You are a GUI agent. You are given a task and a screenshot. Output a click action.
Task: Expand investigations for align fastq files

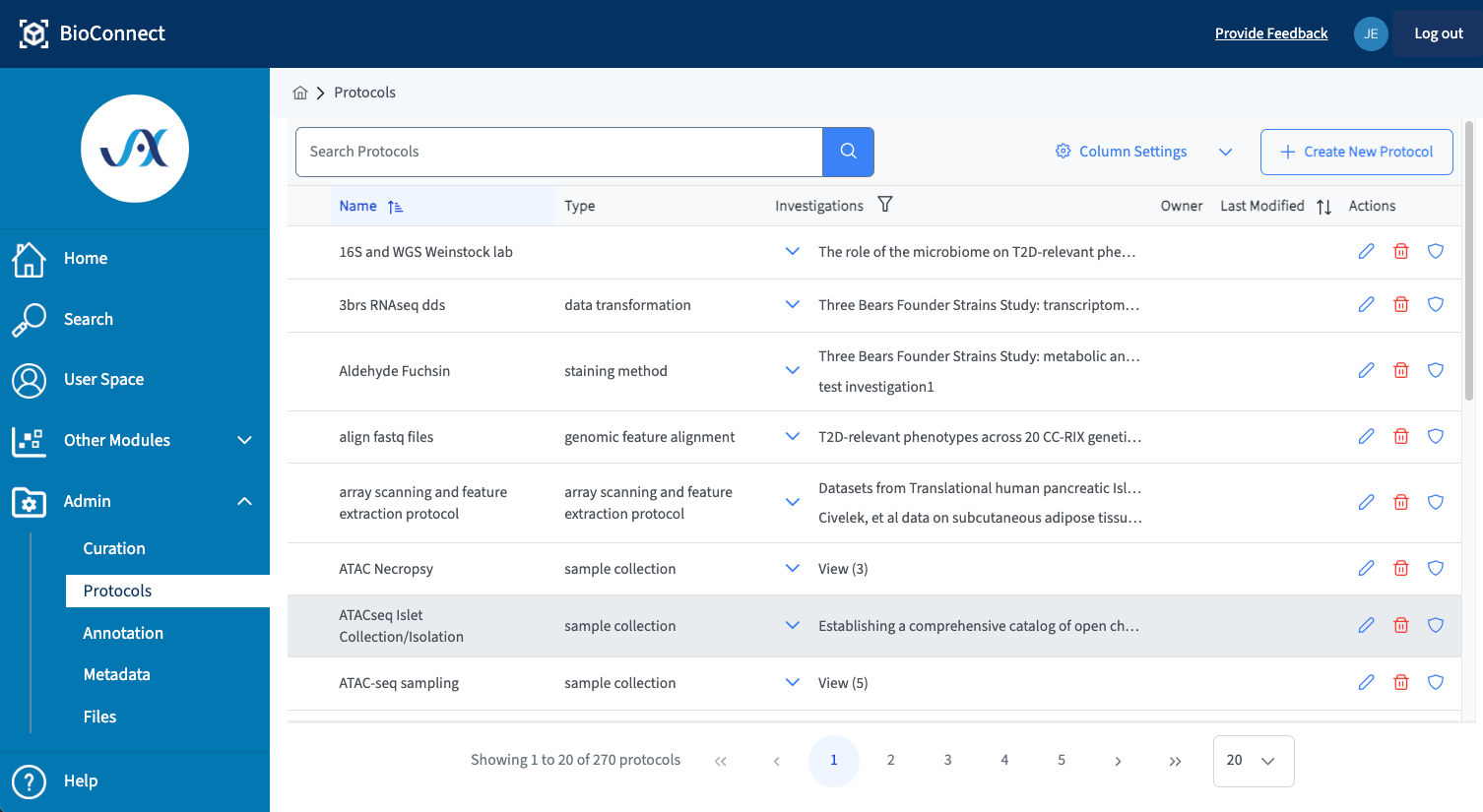click(793, 436)
